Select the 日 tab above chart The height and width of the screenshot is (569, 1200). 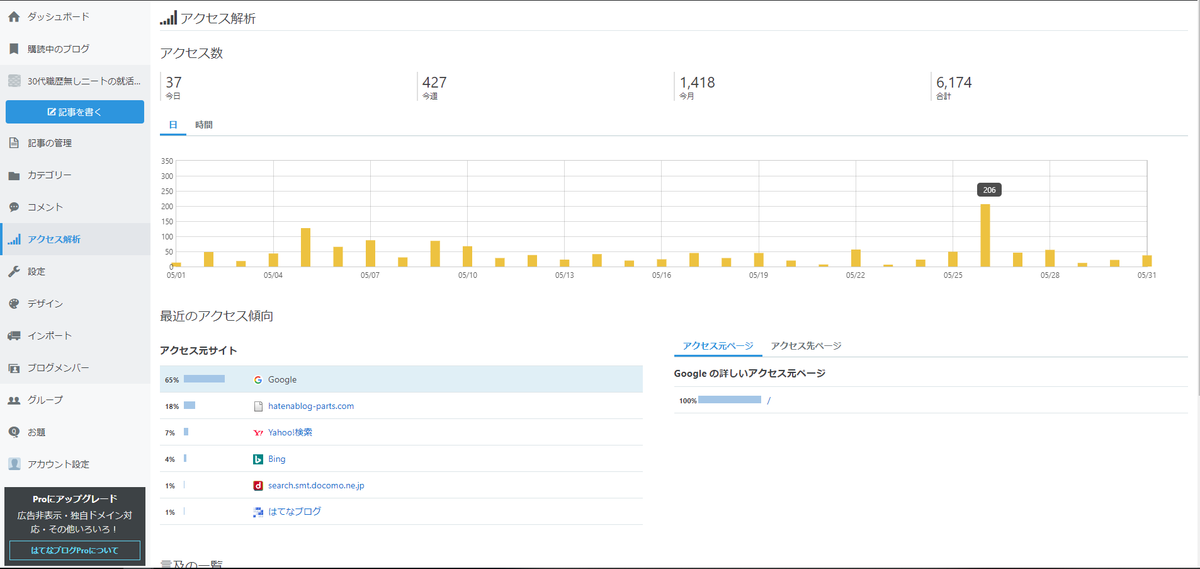[173, 125]
